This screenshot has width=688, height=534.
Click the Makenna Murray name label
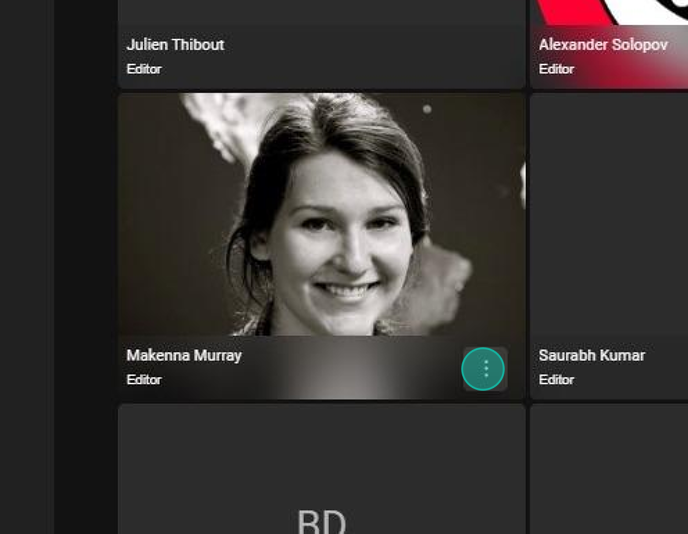pyautogui.click(x=184, y=355)
